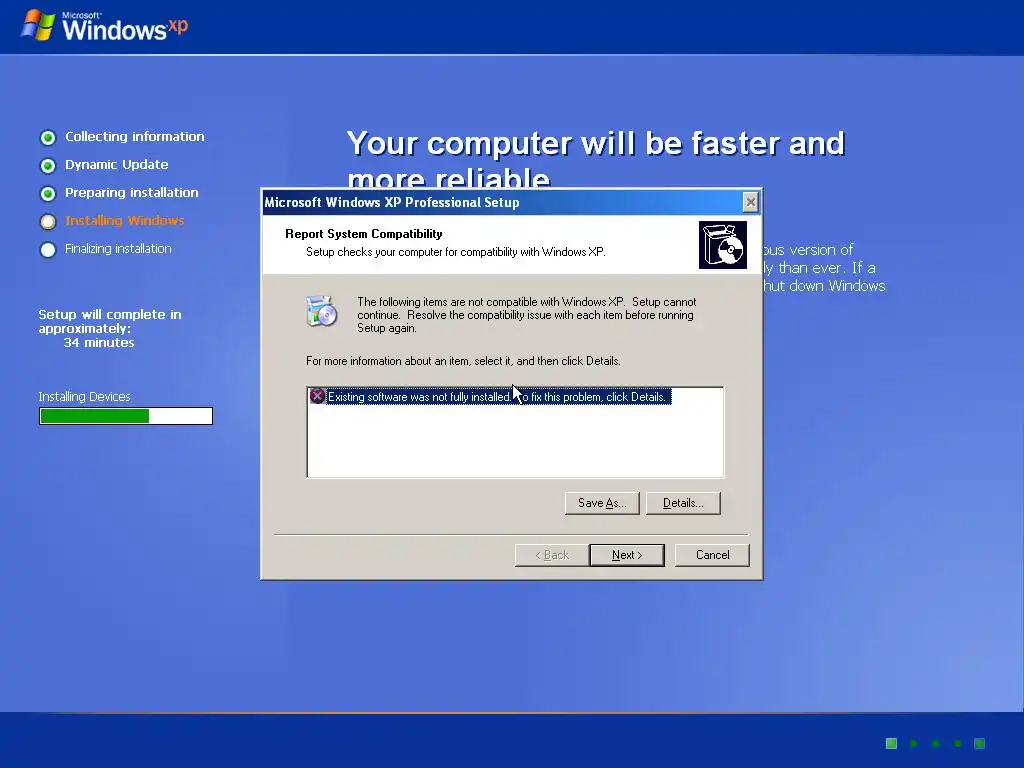Cancel the Windows XP setup dialog
Viewport: 1024px width, 768px height.
pos(712,555)
